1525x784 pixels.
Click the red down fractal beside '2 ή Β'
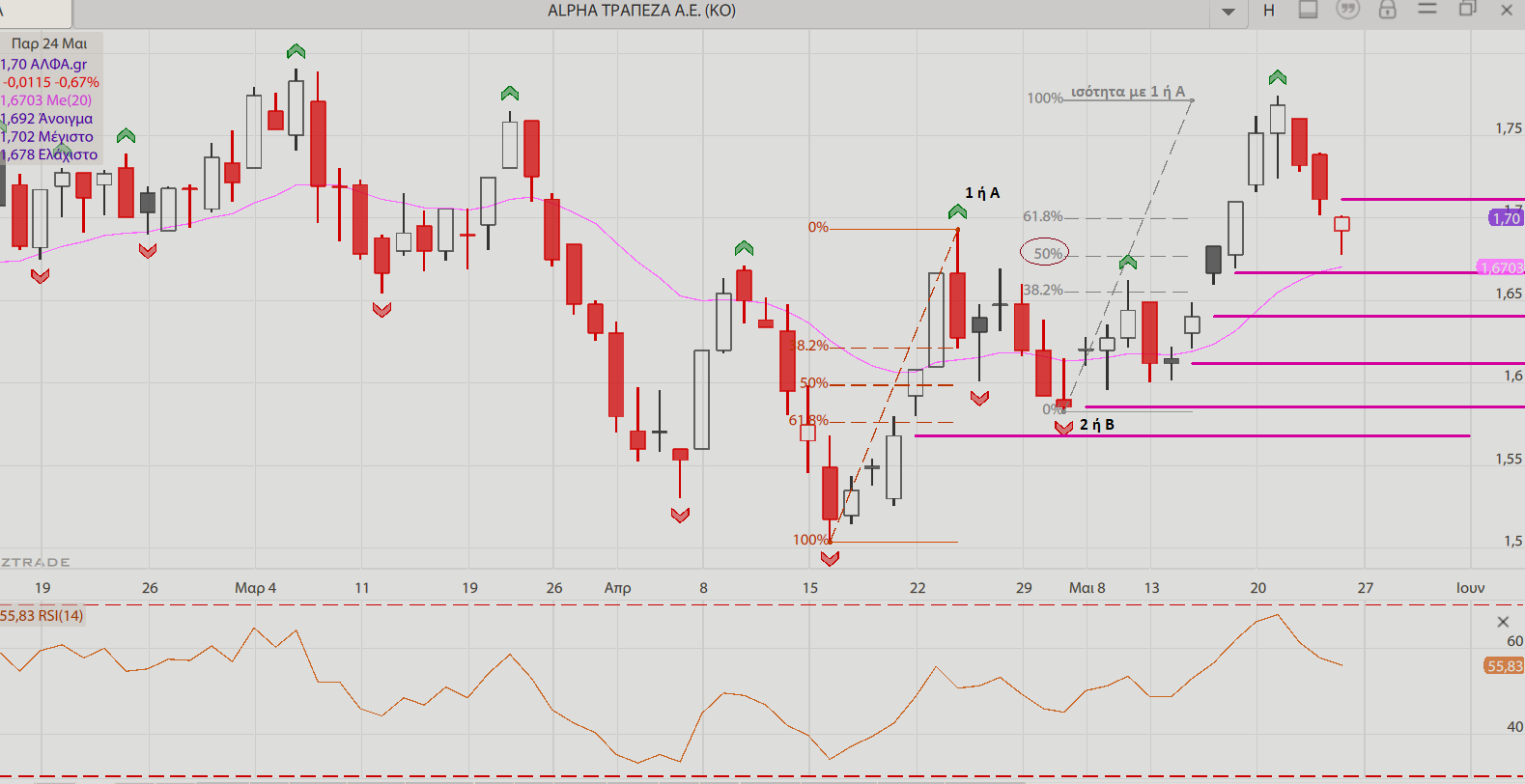(1063, 428)
